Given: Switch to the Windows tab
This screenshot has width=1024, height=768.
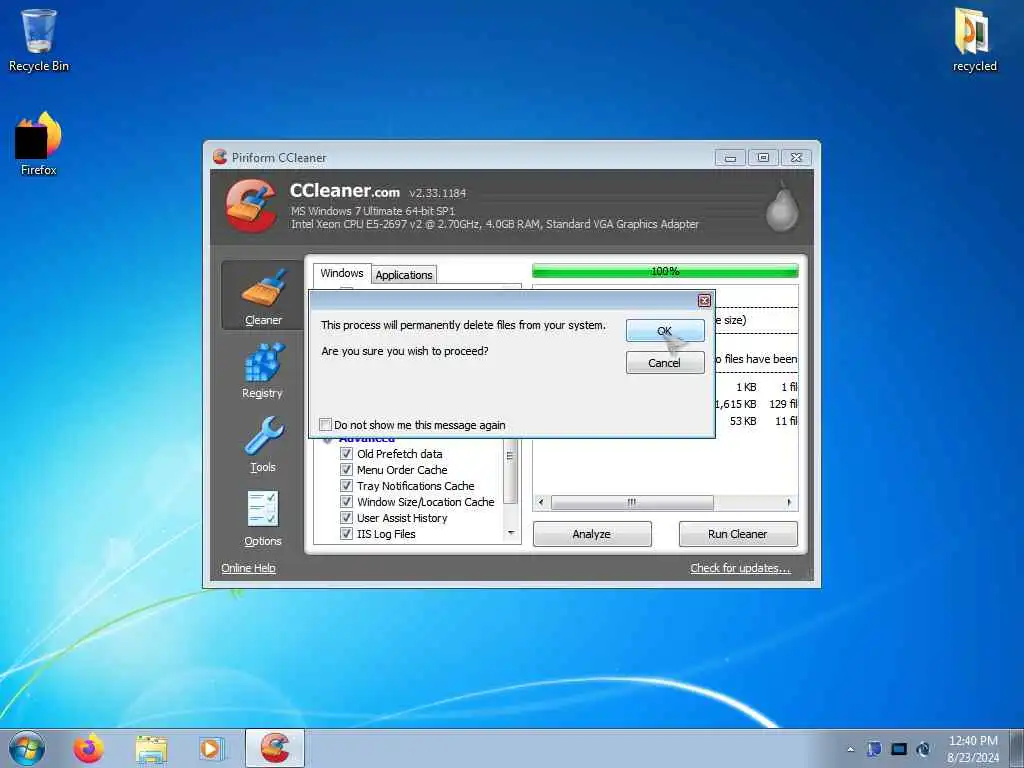Looking at the screenshot, I should point(342,274).
